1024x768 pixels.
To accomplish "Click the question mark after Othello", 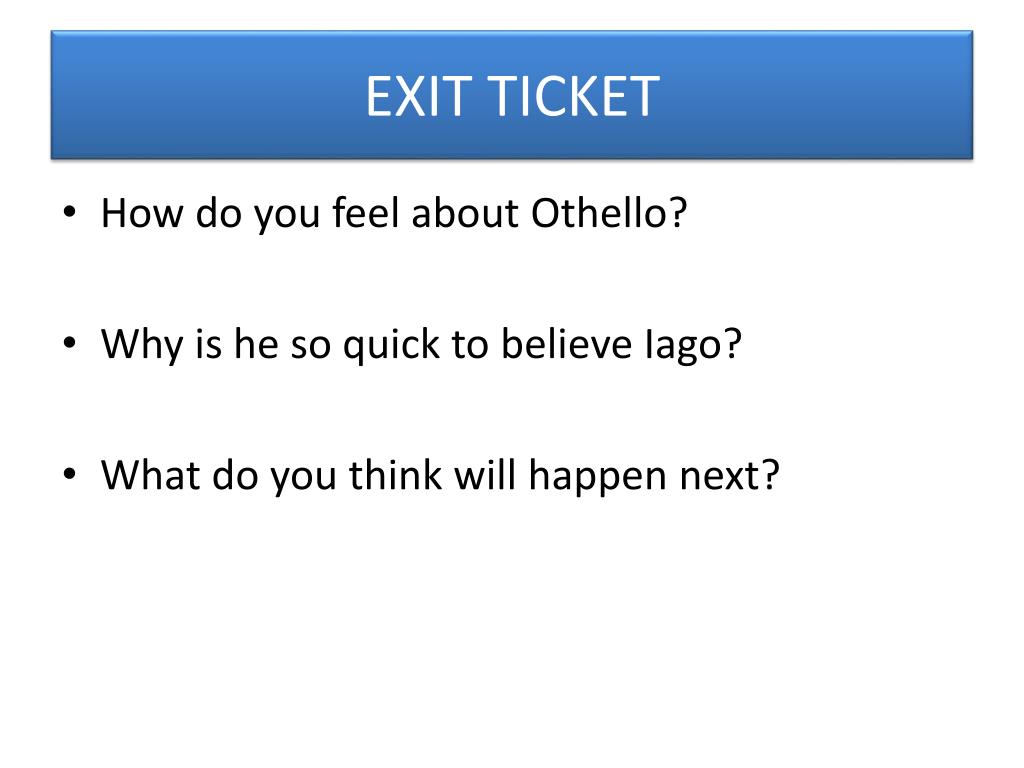I will pyautogui.click(x=678, y=213).
